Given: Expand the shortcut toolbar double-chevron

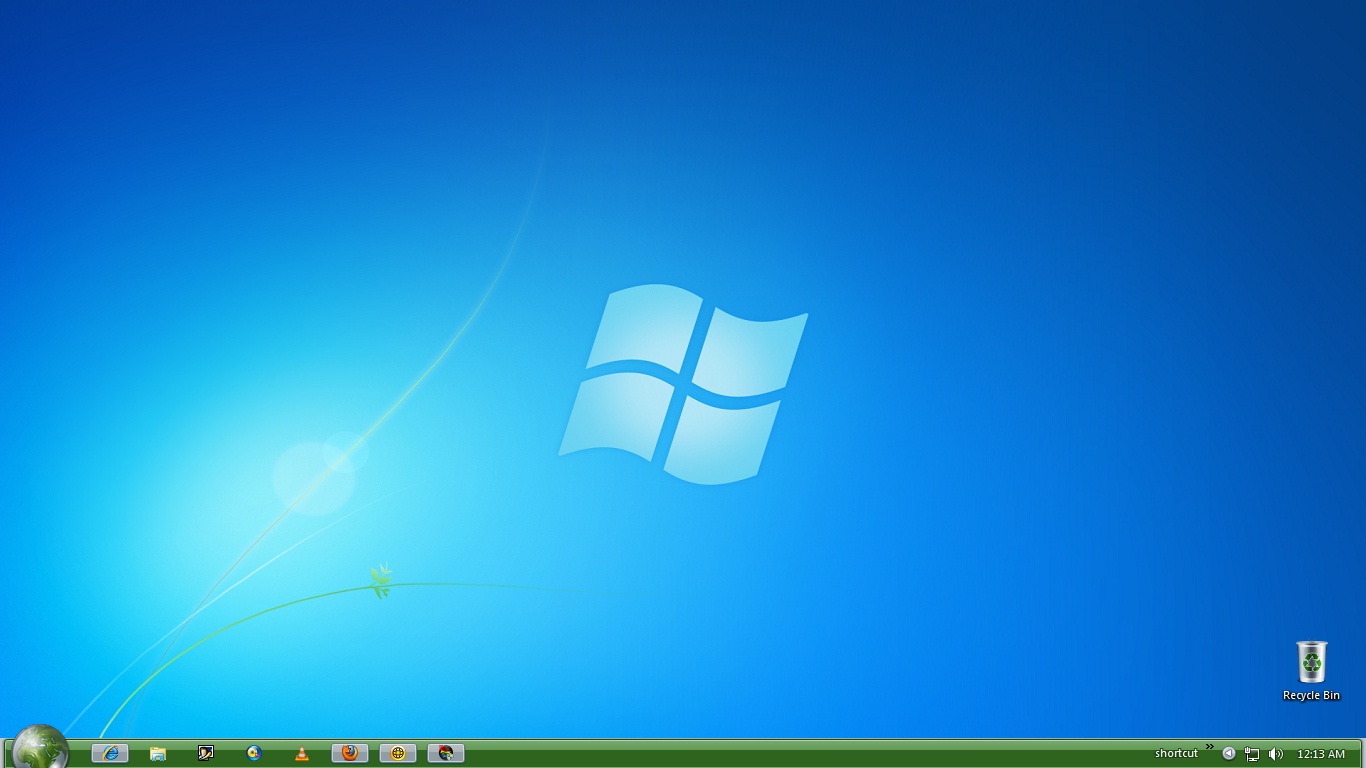Looking at the screenshot, I should [1209, 747].
